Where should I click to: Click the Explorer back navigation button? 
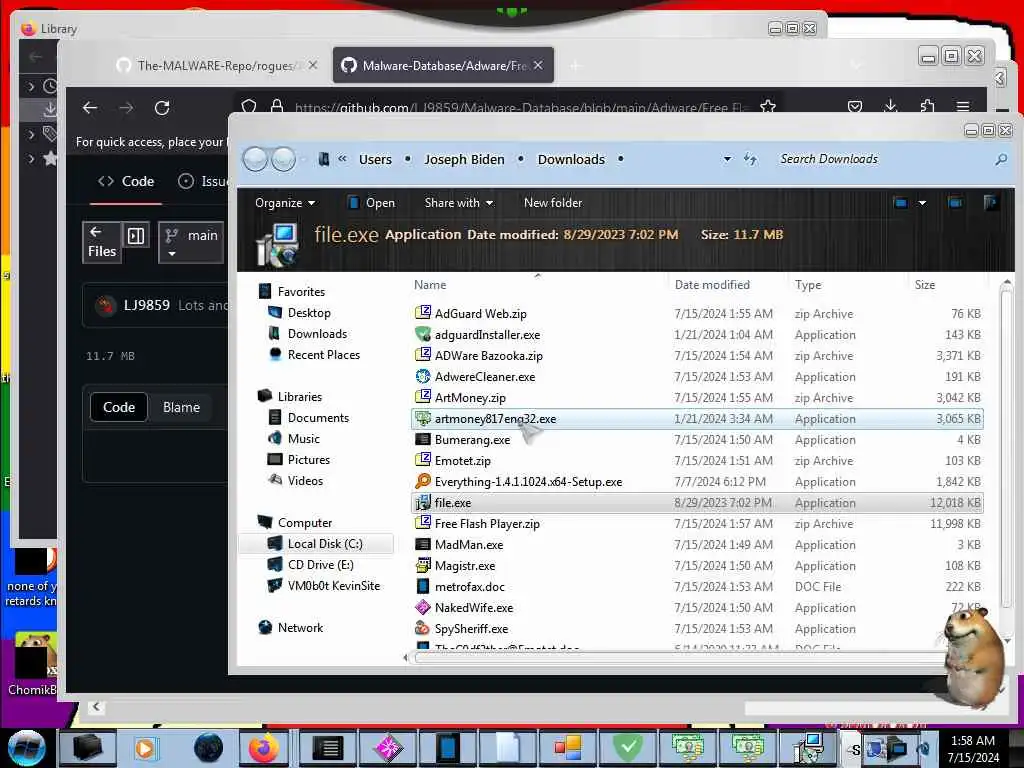pyautogui.click(x=255, y=159)
